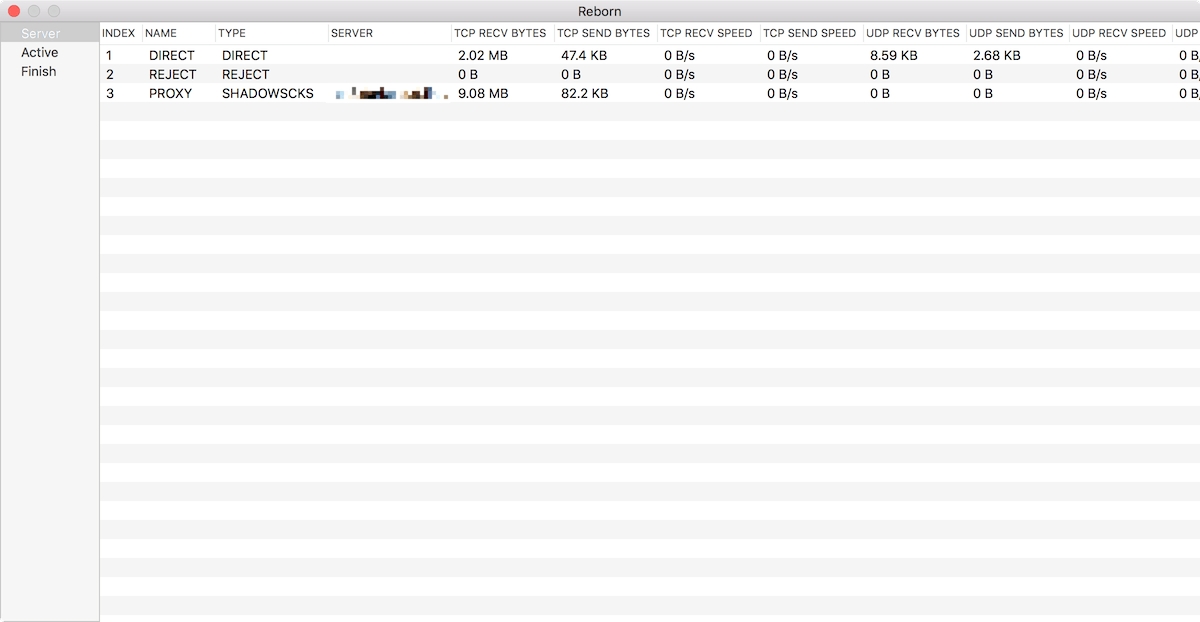
Task: Click the blurred server address in PROXY row
Action: point(391,93)
